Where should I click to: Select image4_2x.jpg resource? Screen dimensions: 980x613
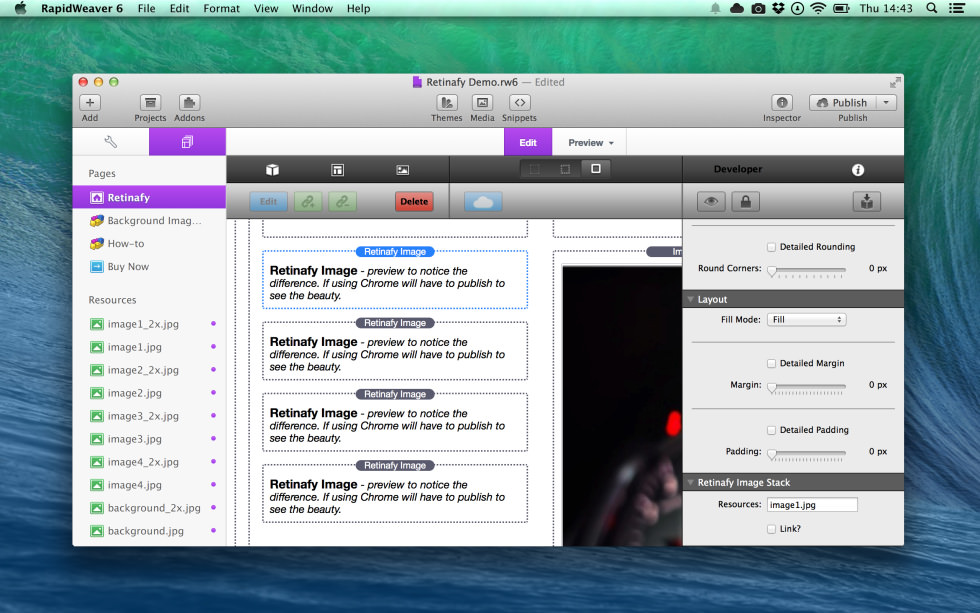click(149, 462)
